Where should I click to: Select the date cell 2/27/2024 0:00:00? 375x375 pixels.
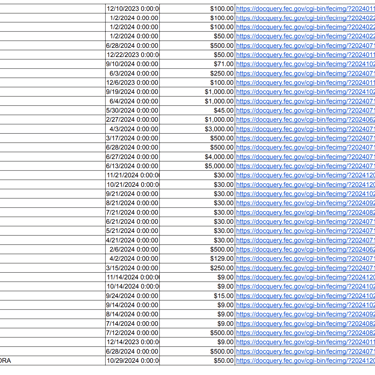[x=133, y=120]
